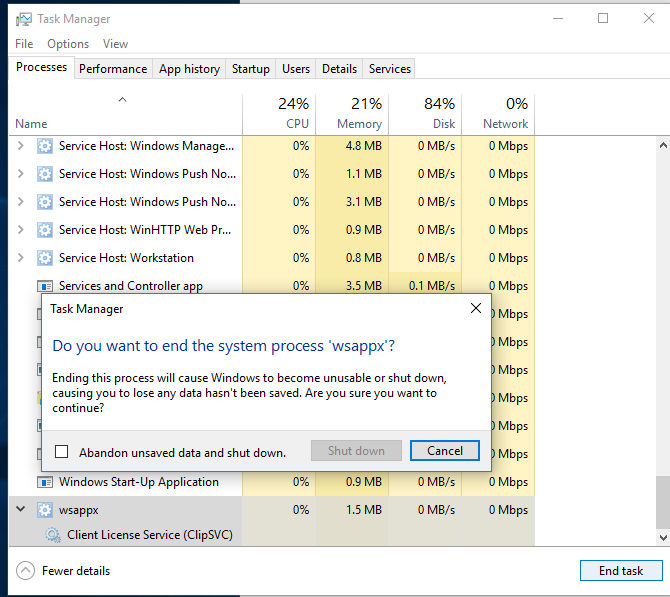Click the wsappx gear icon
Image resolution: width=670 pixels, height=597 pixels.
click(x=45, y=510)
